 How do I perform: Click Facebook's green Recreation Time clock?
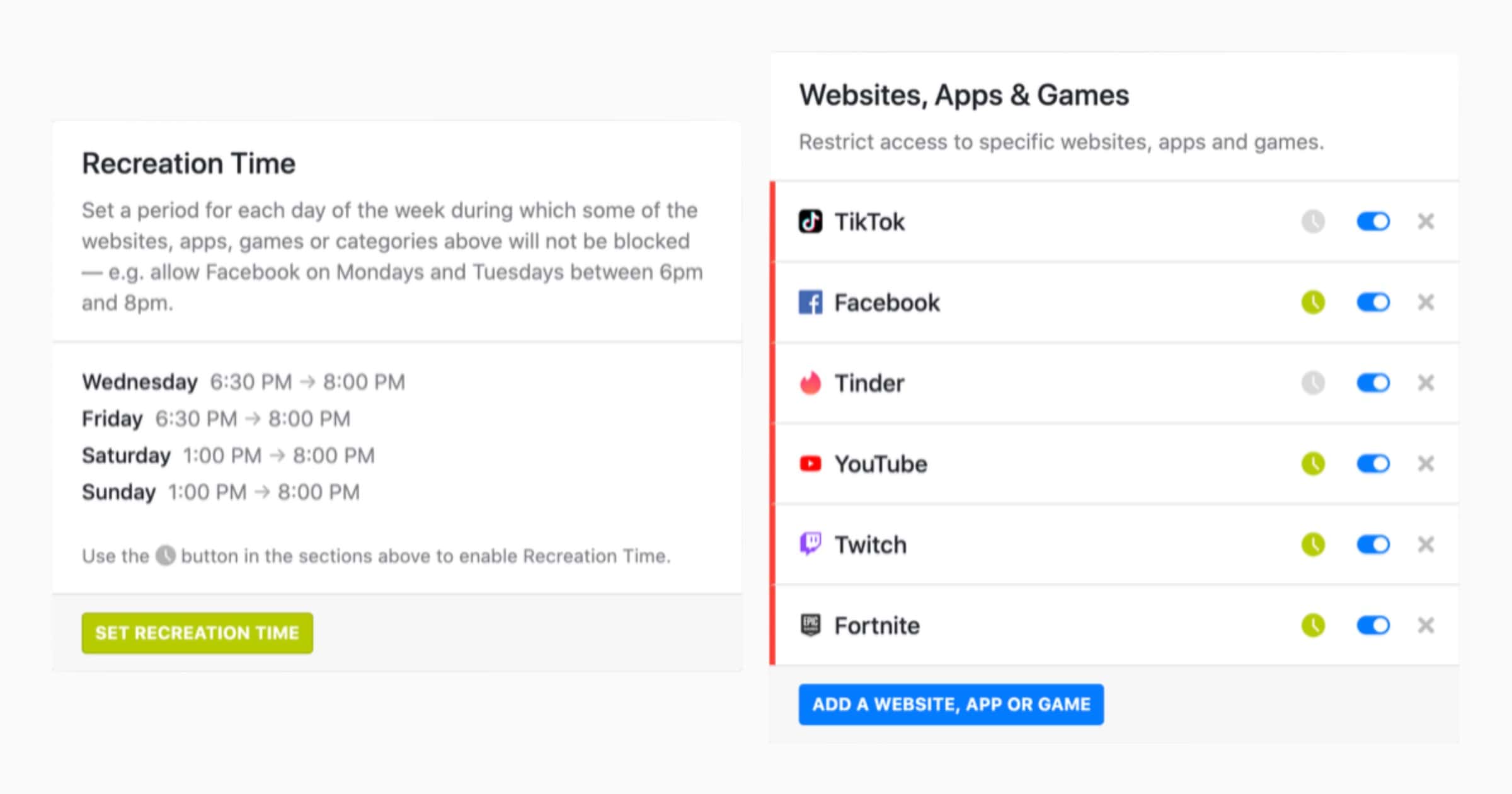click(x=1313, y=302)
